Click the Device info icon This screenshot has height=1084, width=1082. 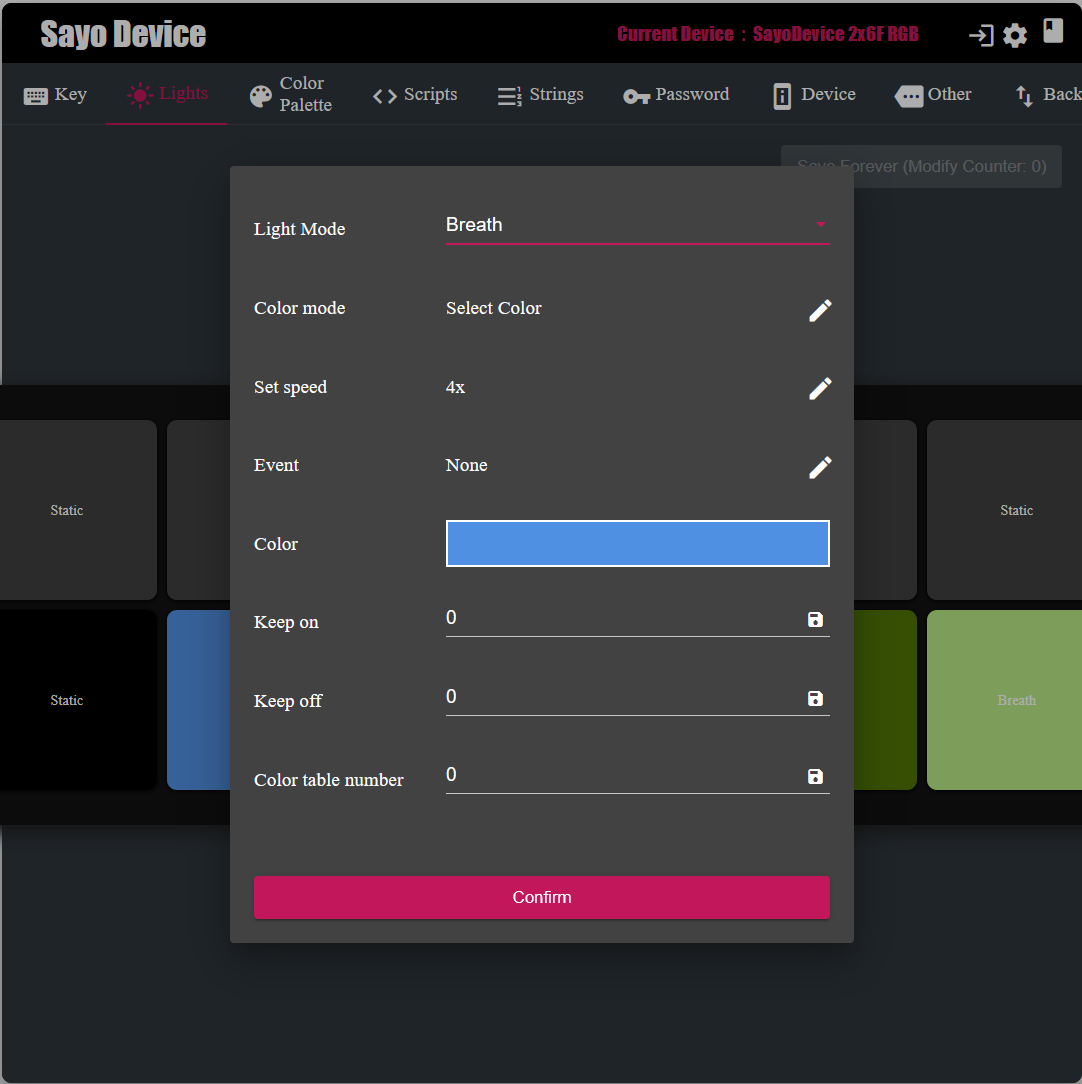pos(782,97)
